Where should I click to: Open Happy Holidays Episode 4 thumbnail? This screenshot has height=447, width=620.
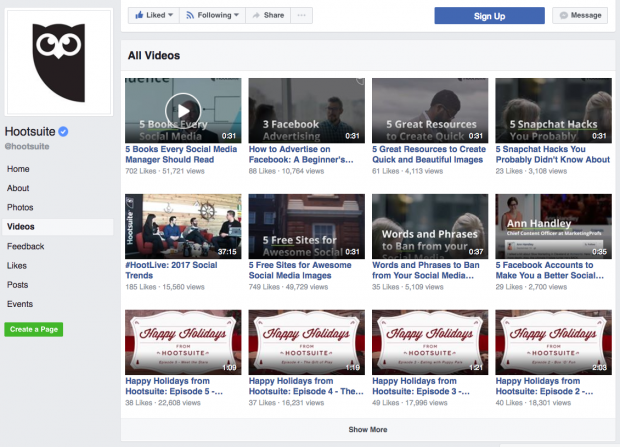pos(306,342)
